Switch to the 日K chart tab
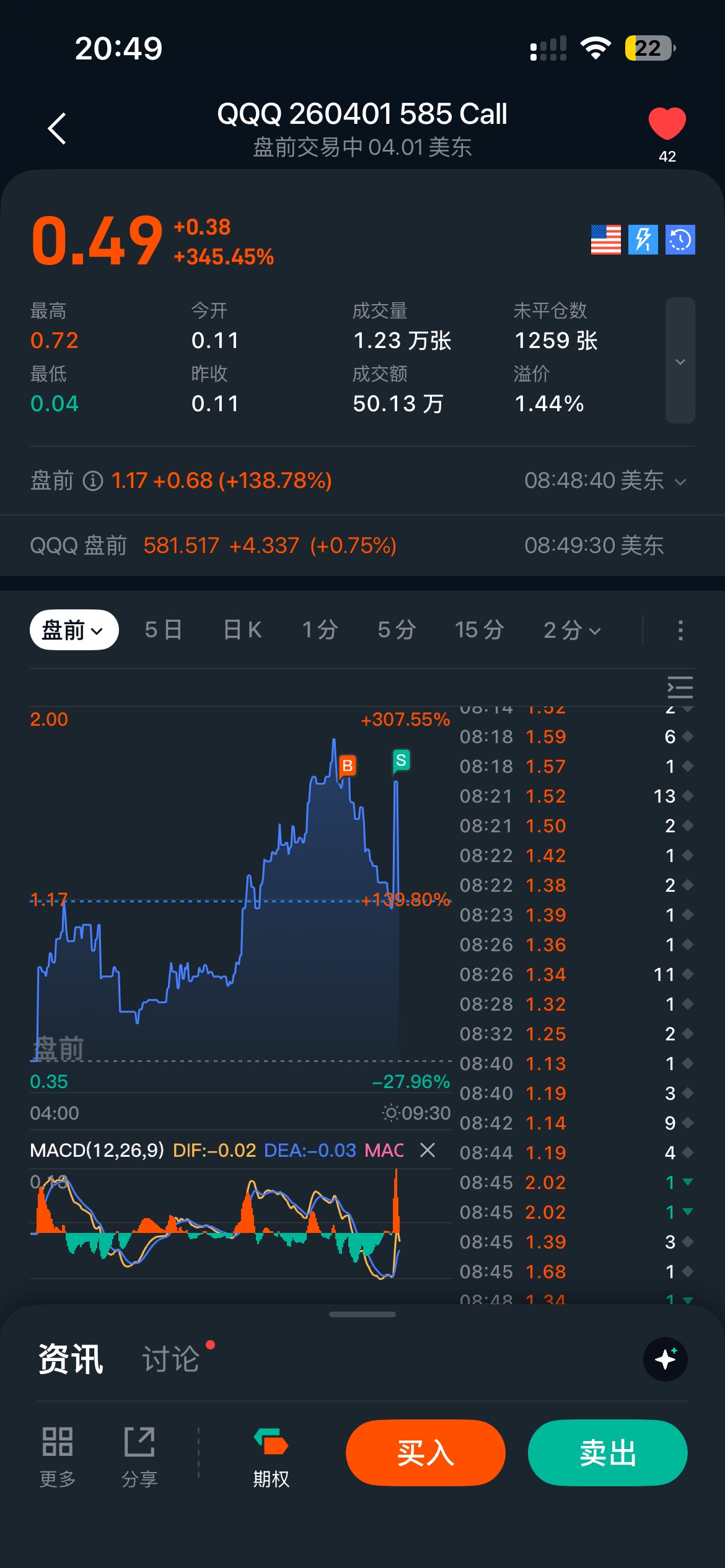 pyautogui.click(x=242, y=630)
